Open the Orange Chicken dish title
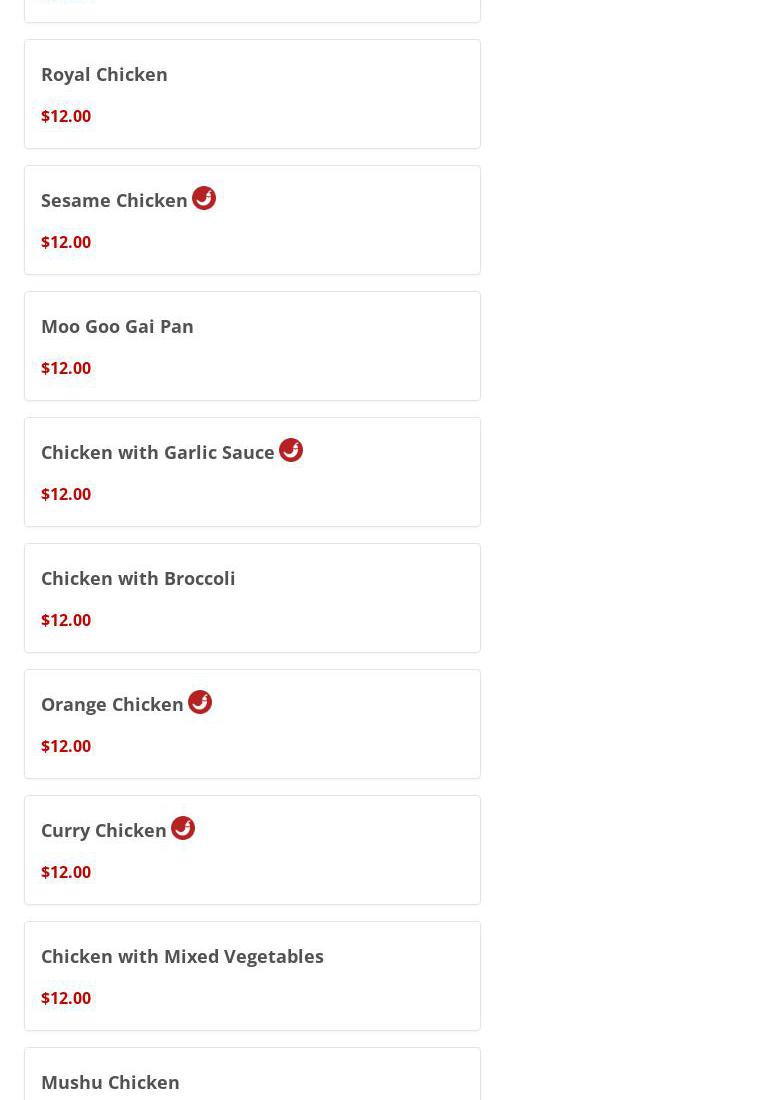The width and height of the screenshot is (770, 1100). click(112, 705)
